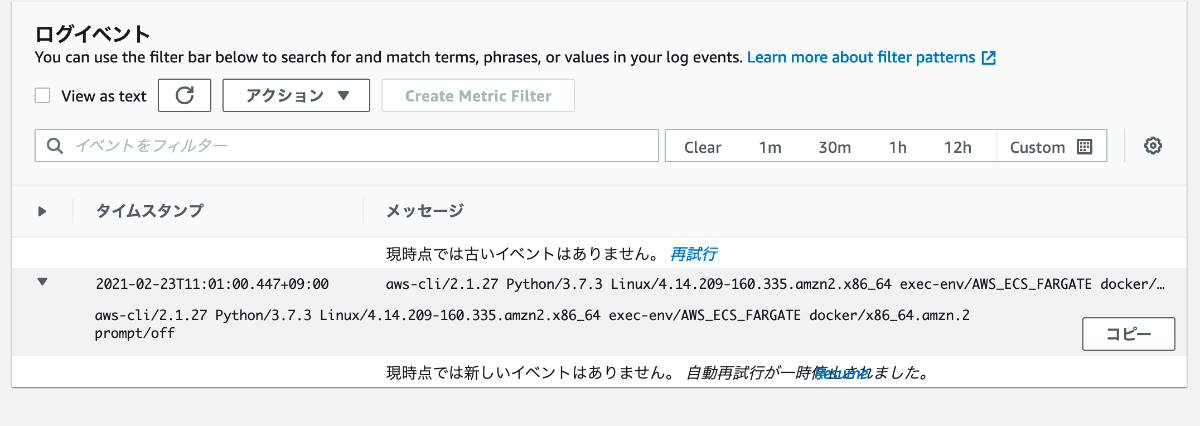
Task: Focus the イベントをフィルター search field
Action: pyautogui.click(x=347, y=146)
